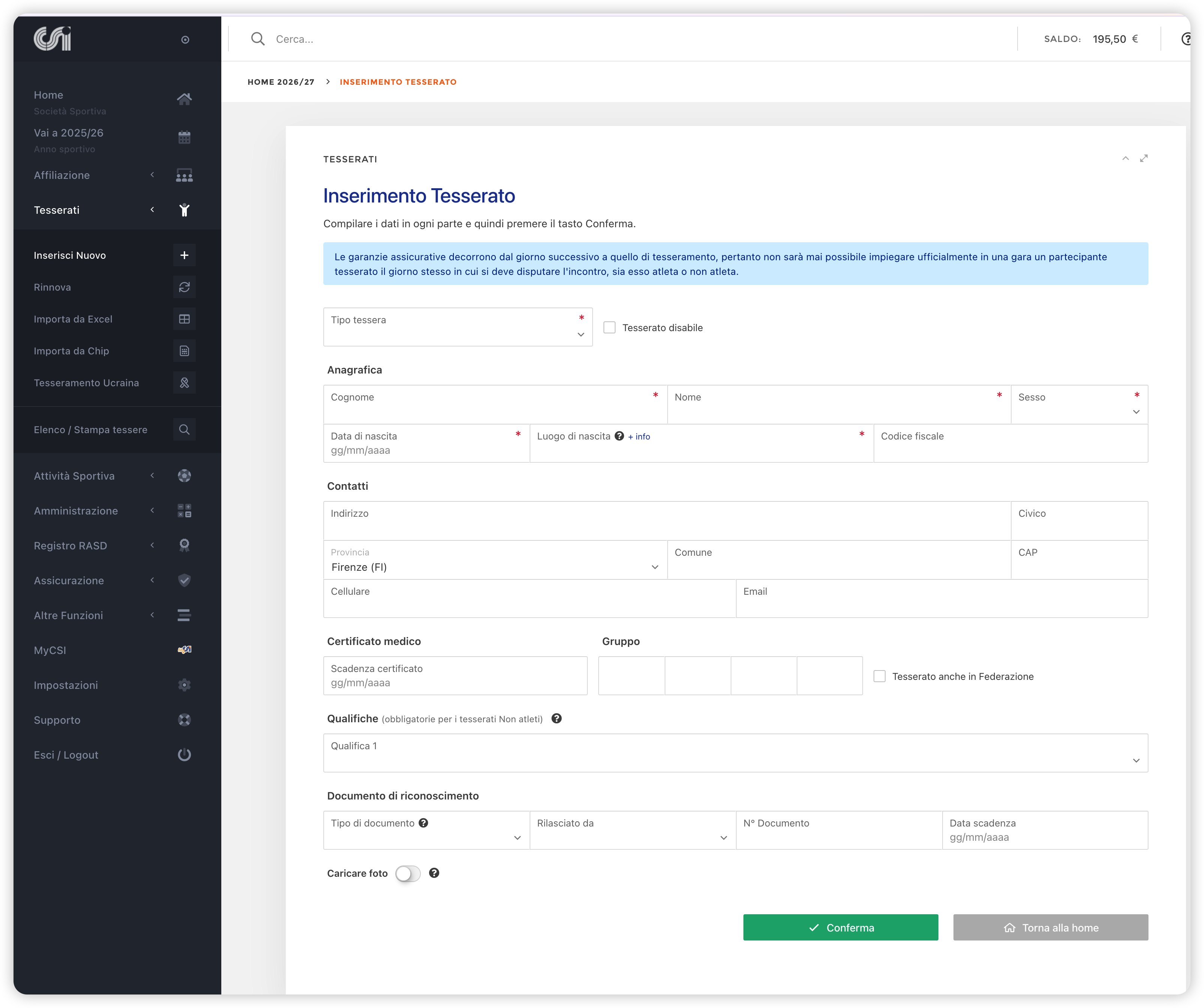Expand the Affiliazione sidebar menu
Image resolution: width=1204 pixels, height=1008 pixels.
coord(117,175)
